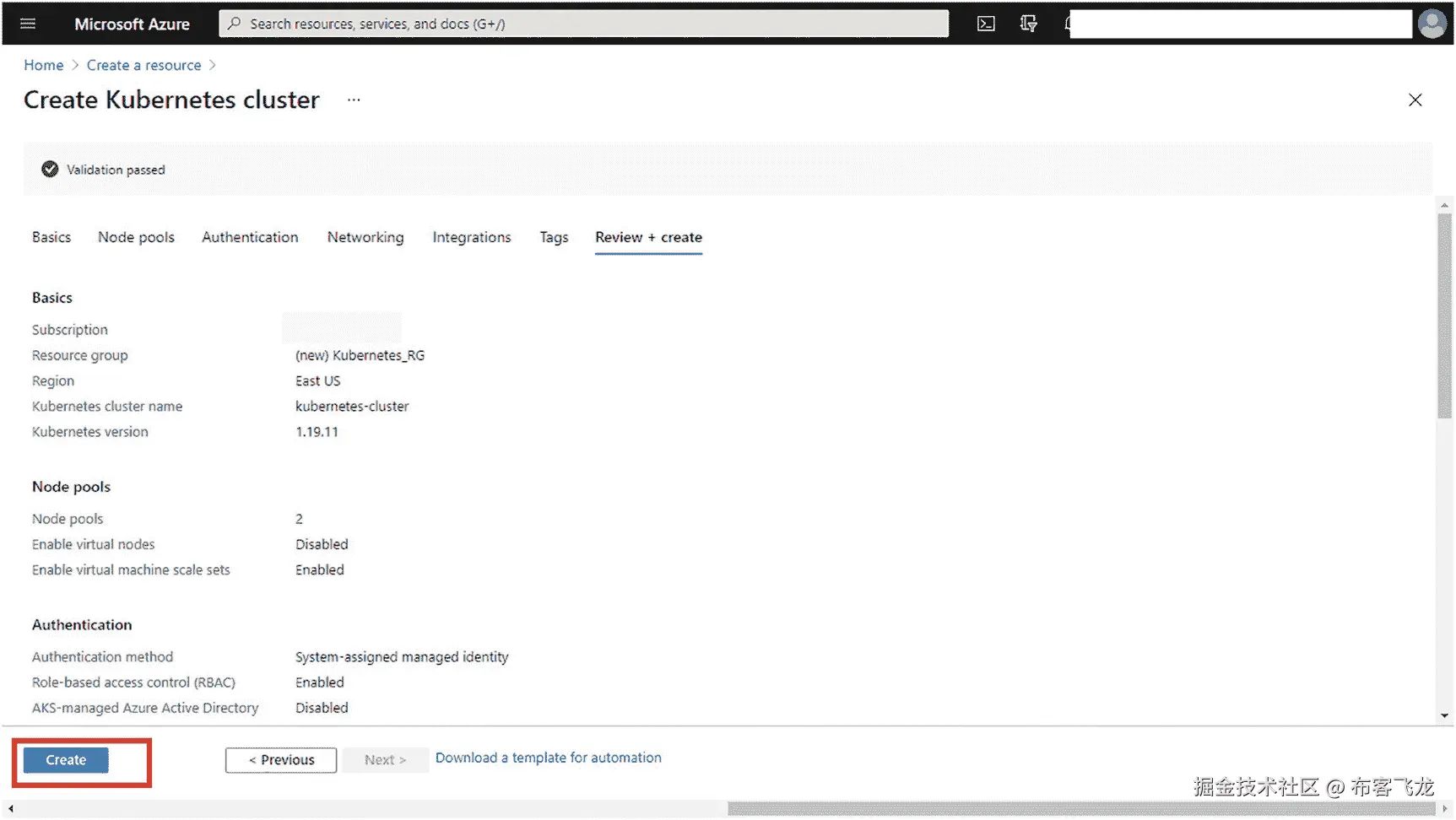Click the Resource group label
This screenshot has width=1456, height=820.
[x=80, y=355]
